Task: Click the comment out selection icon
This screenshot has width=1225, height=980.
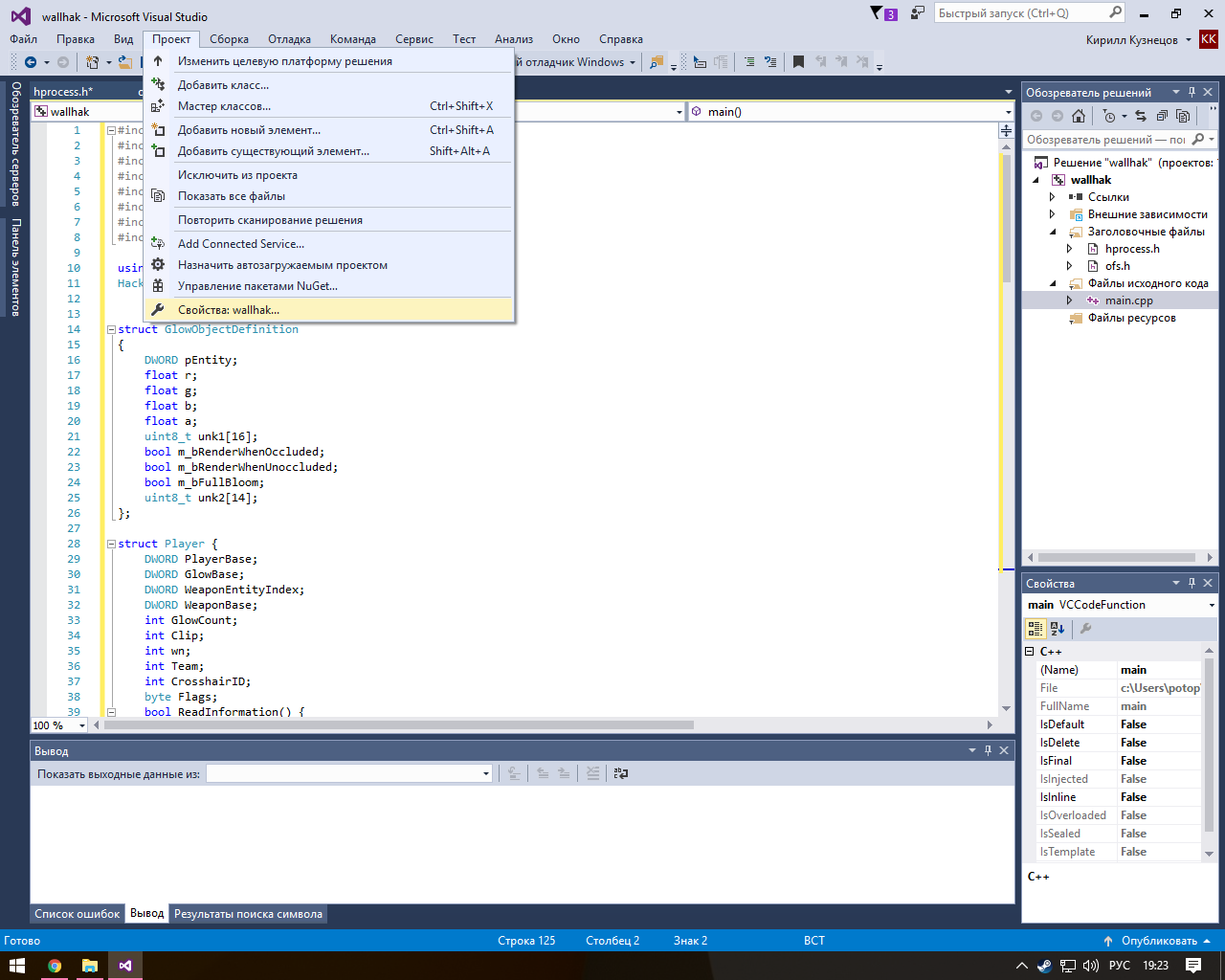Action: coord(749,62)
